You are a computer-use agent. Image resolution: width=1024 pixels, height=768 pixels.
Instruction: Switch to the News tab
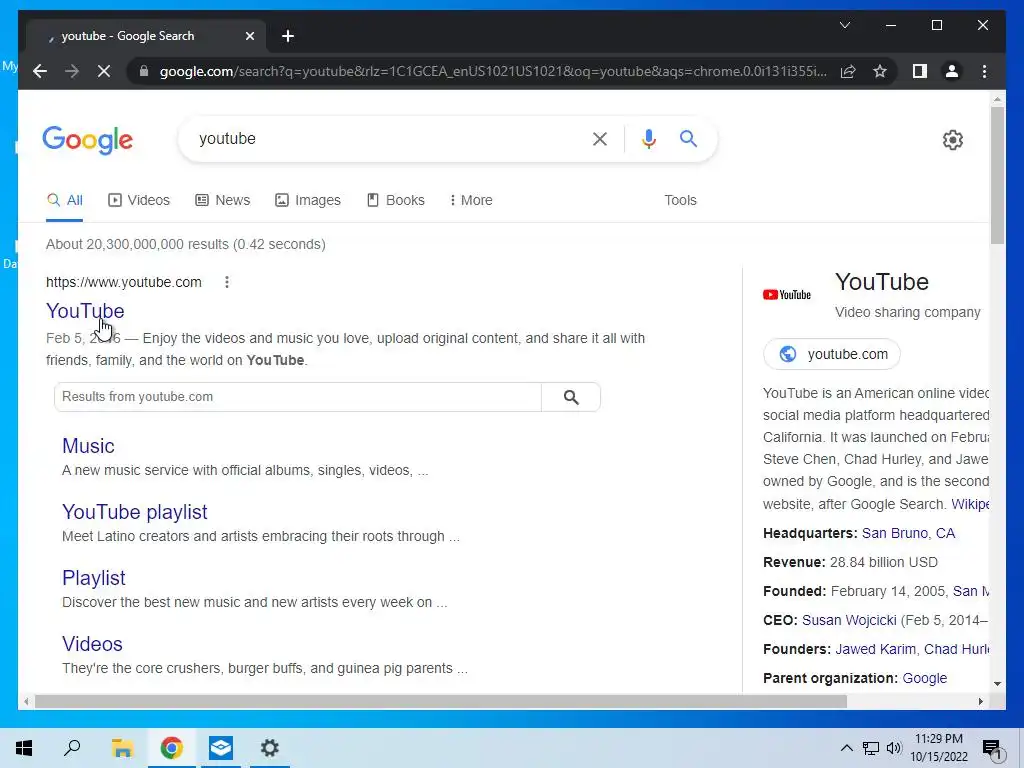223,200
